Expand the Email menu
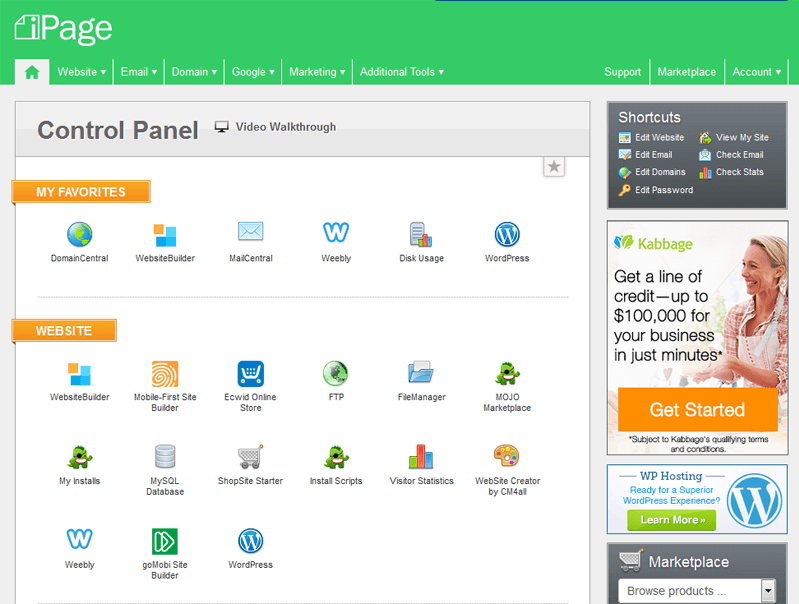 pyautogui.click(x=139, y=72)
